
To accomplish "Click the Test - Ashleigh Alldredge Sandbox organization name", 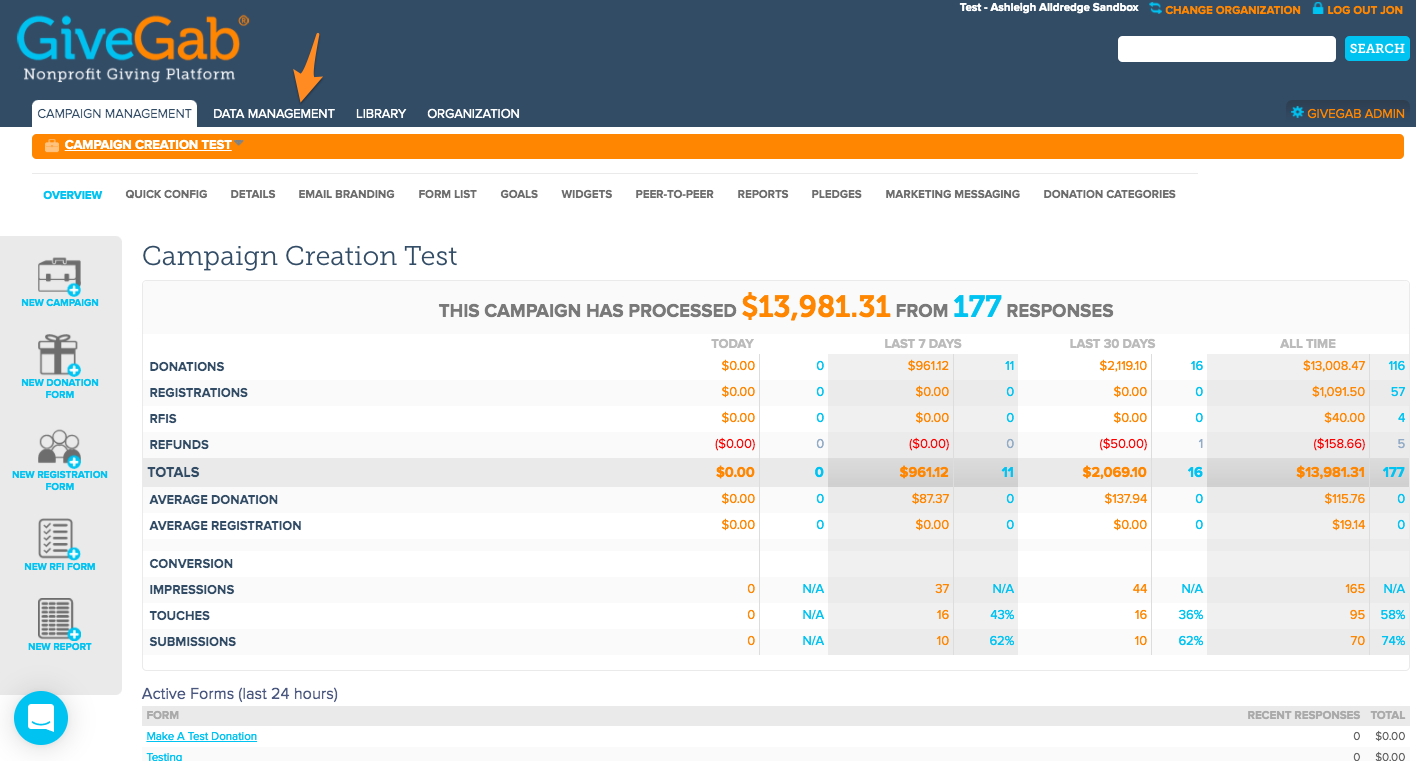I will tap(1049, 8).
